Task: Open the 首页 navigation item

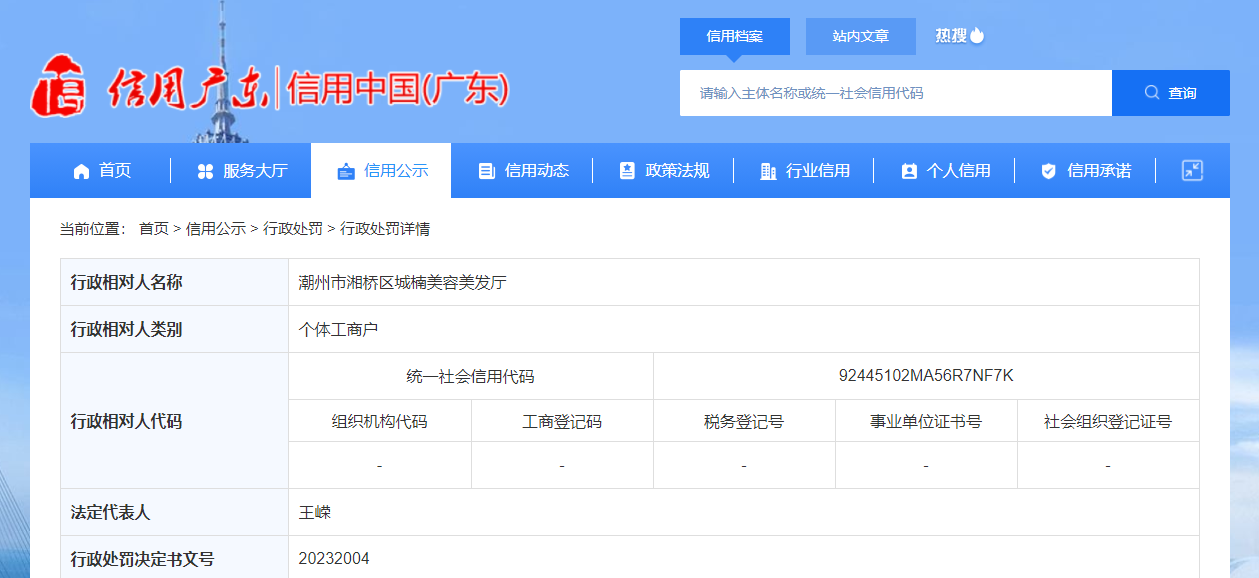Action: click(x=102, y=171)
